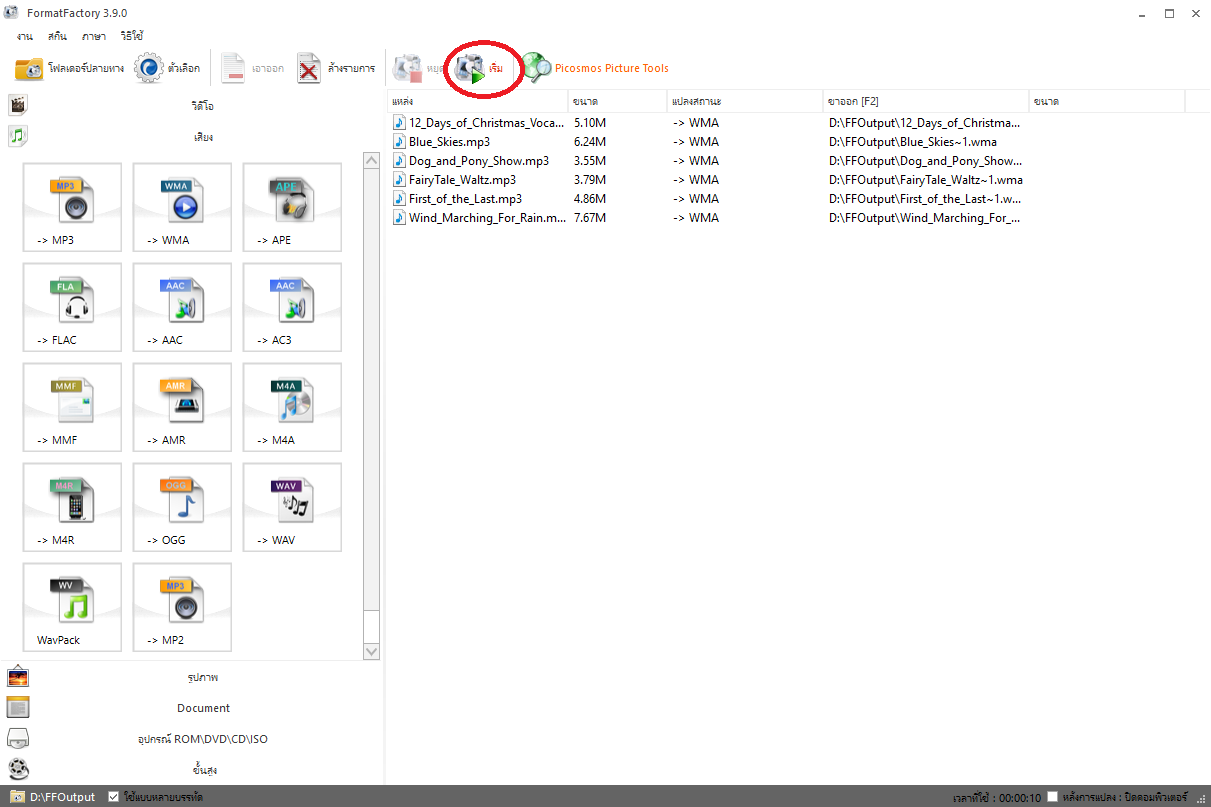This screenshot has height=807, width=1211.
Task: Select the -> MP2 format icon
Action: (182, 607)
